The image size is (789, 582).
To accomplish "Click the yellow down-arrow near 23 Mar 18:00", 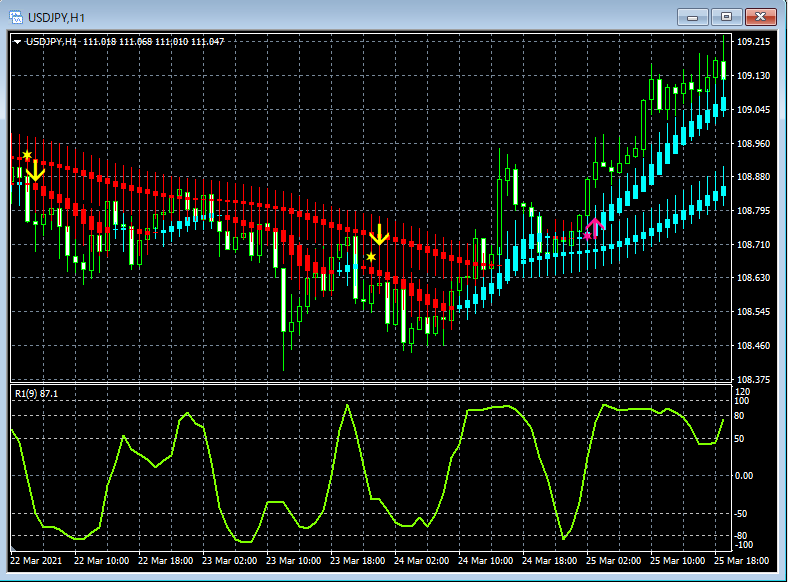I will 379,235.
